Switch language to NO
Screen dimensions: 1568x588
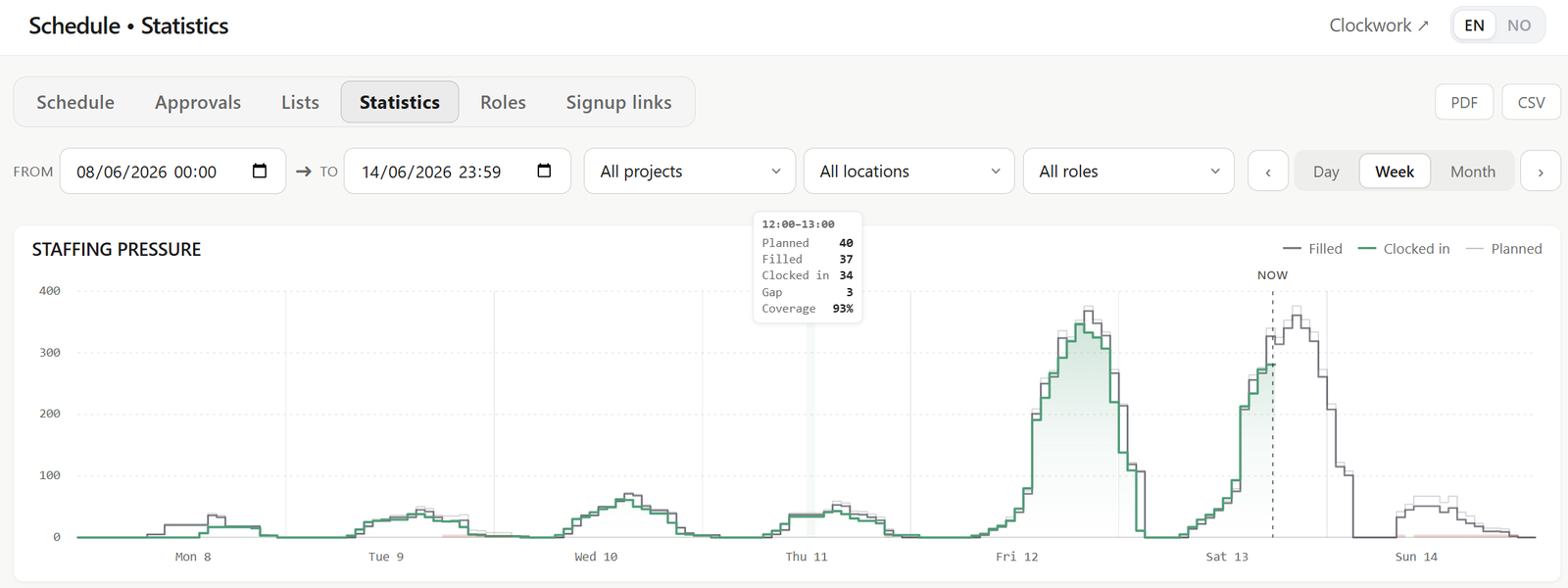pos(1519,25)
